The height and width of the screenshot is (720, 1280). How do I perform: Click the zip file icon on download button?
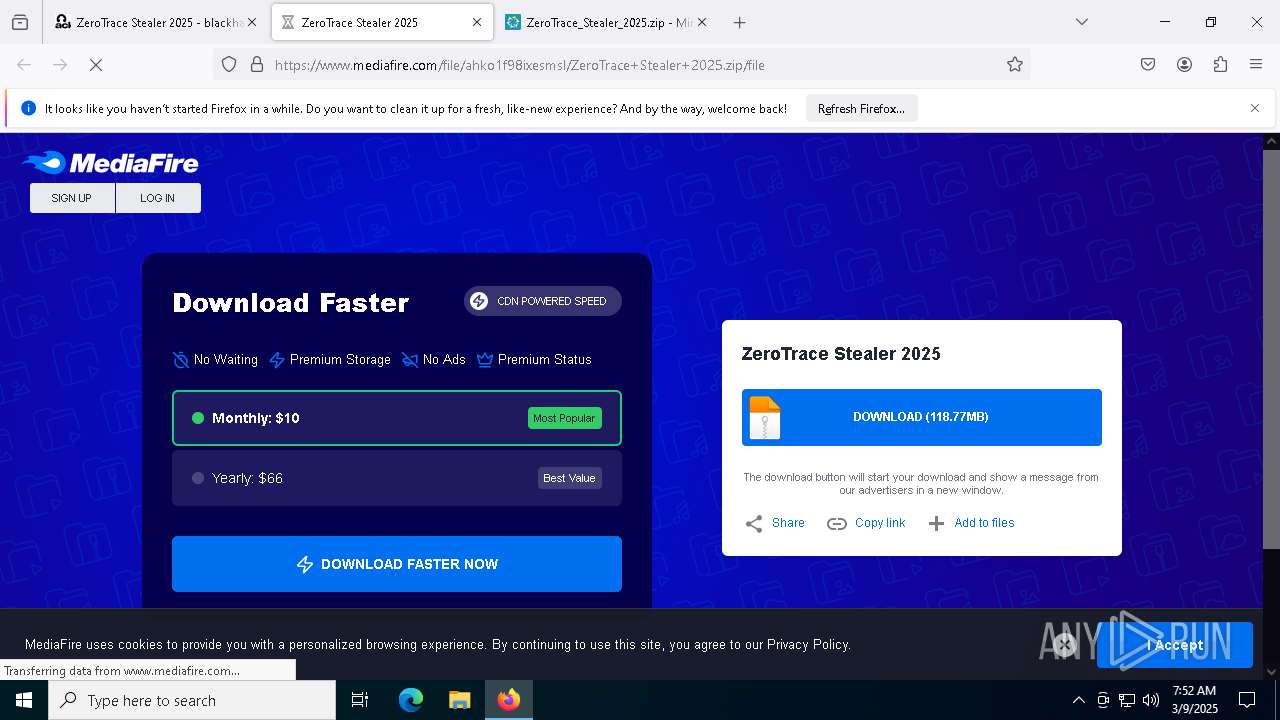(x=765, y=418)
